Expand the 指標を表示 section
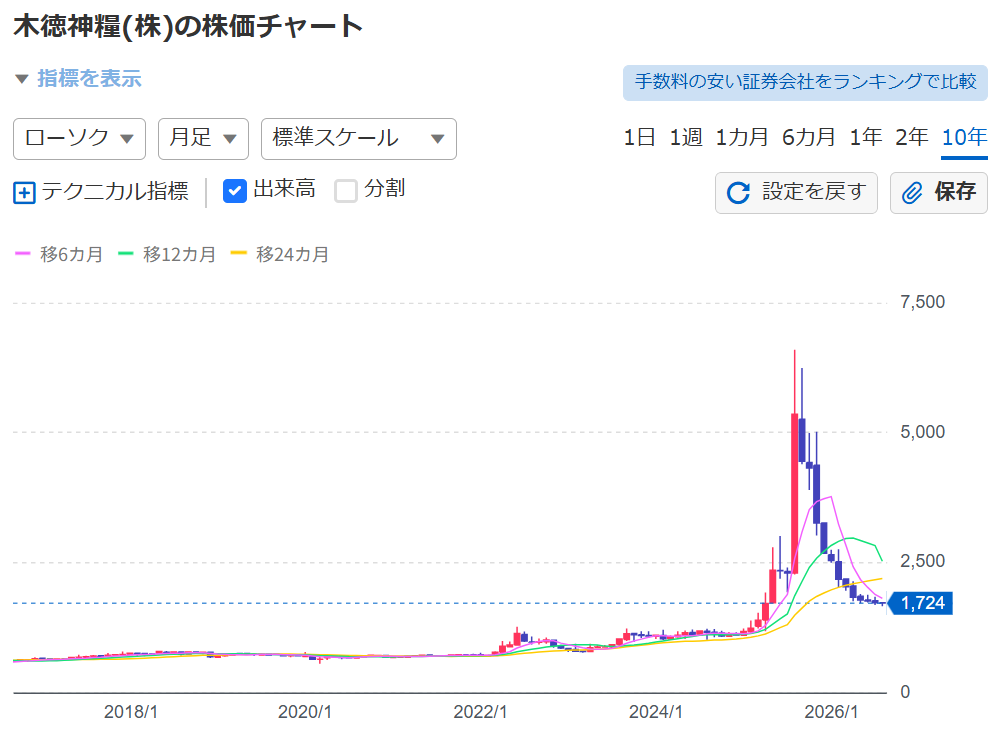Image resolution: width=999 pixels, height=733 pixels. click(78, 78)
